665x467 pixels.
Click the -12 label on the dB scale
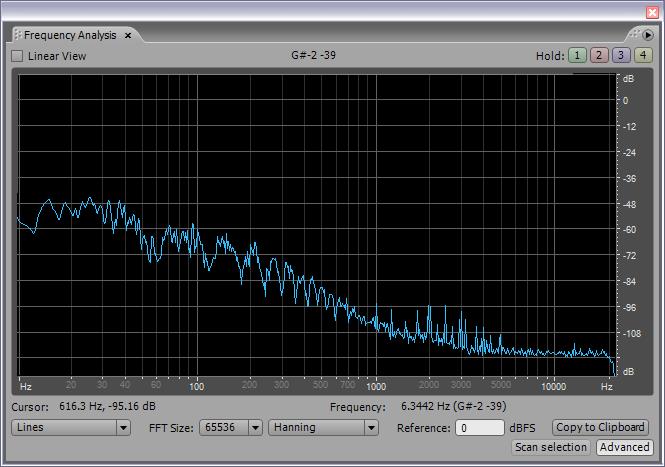click(629, 126)
